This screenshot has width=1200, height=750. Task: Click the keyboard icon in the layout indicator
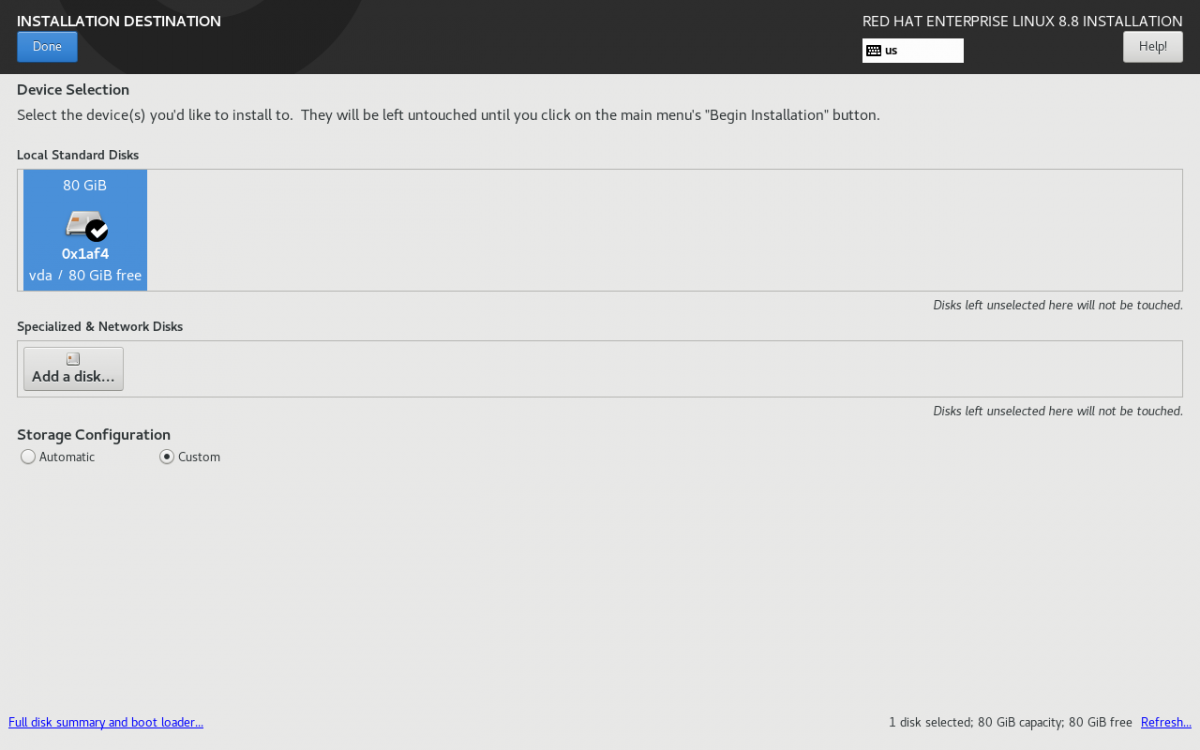pyautogui.click(x=873, y=50)
